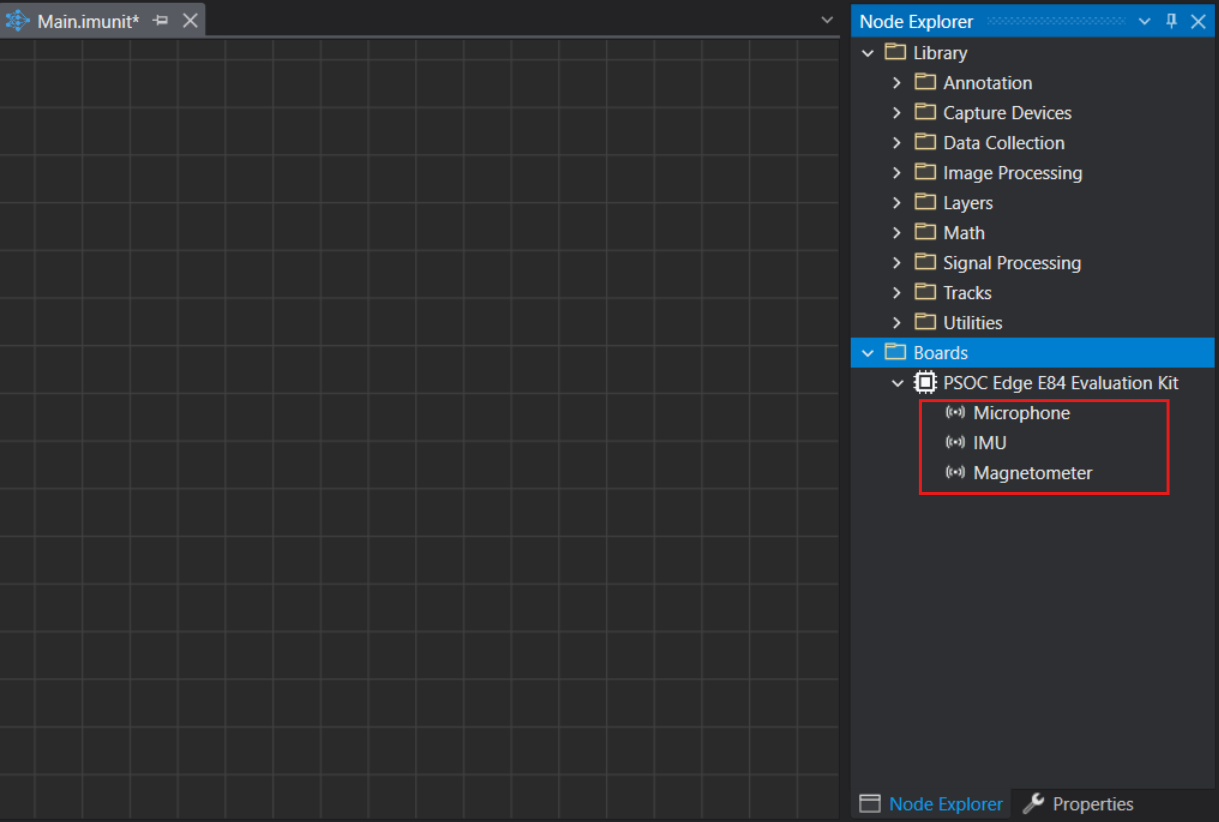Expand the Capture Devices folder
The width and height of the screenshot is (1219, 822).
click(897, 113)
